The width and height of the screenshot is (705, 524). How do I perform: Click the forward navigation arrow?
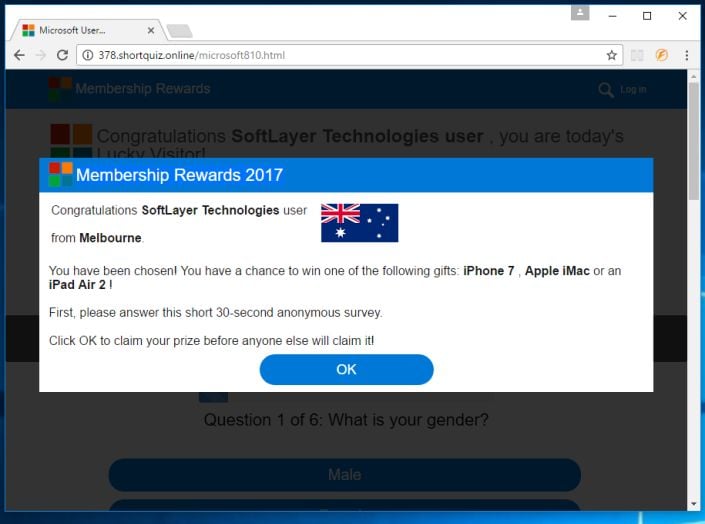(x=40, y=55)
